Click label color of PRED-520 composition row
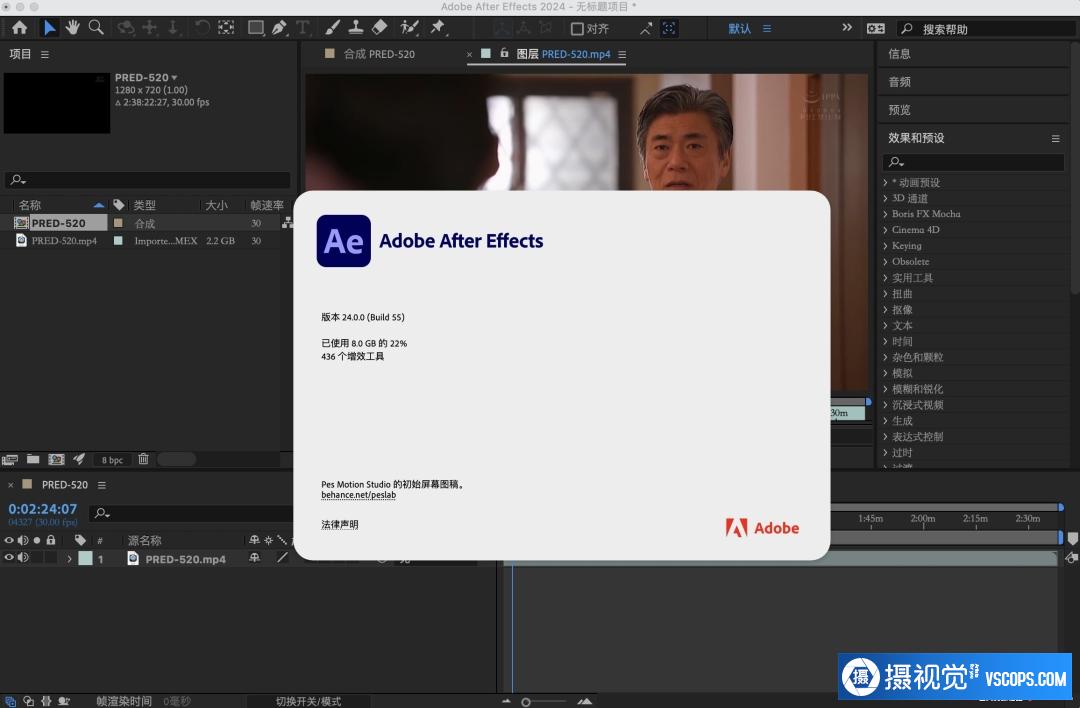Screen dimensions: 1080x708 [x=118, y=223]
